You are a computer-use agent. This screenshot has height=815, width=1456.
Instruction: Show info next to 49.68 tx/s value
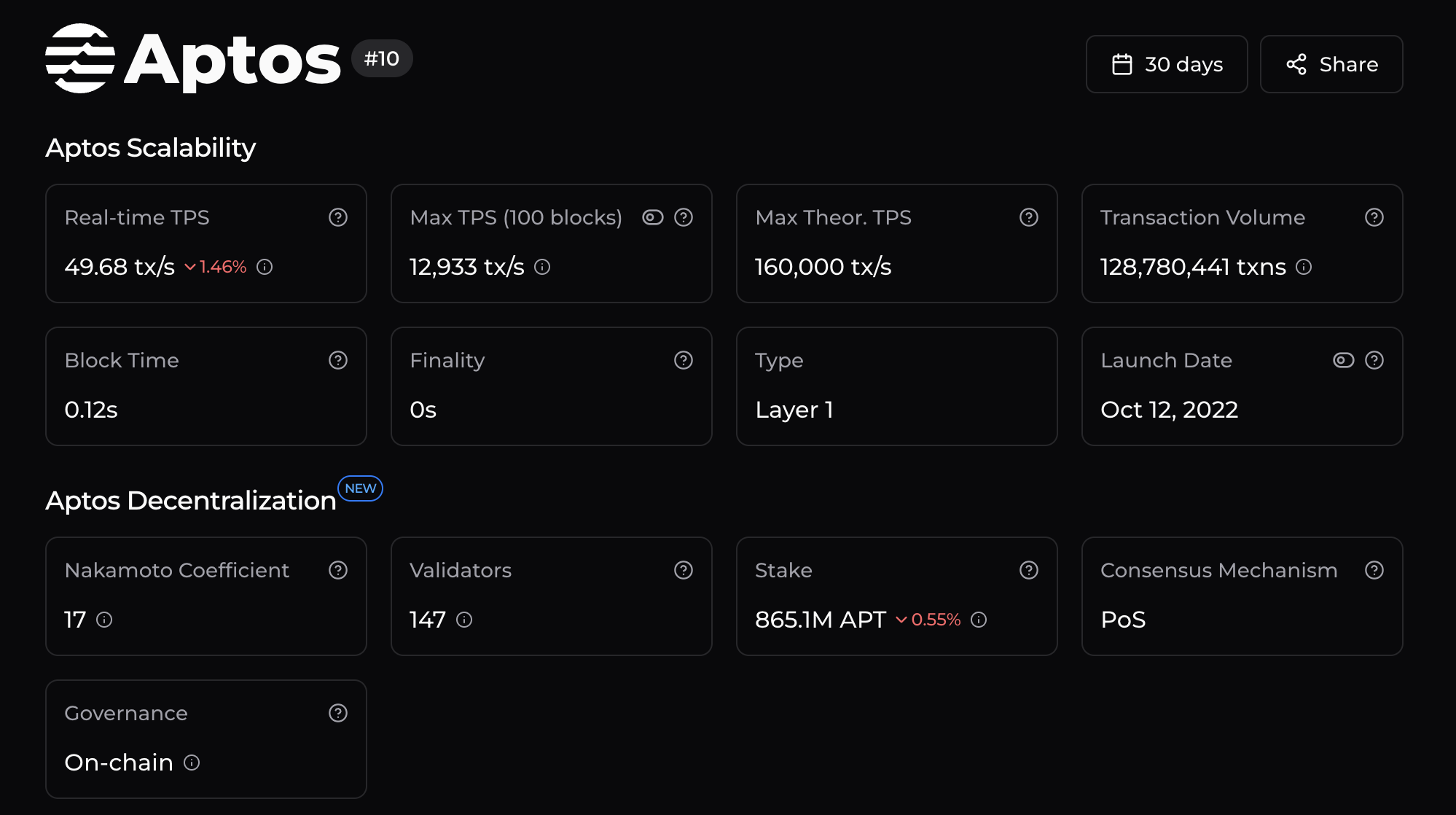click(265, 267)
